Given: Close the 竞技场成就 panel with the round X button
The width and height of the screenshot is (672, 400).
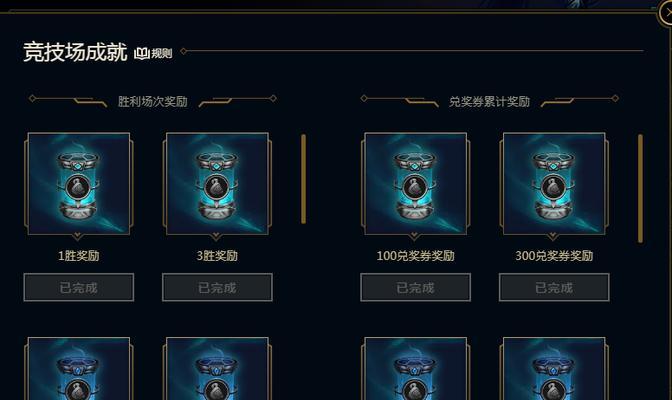Looking at the screenshot, I should tap(667, 13).
